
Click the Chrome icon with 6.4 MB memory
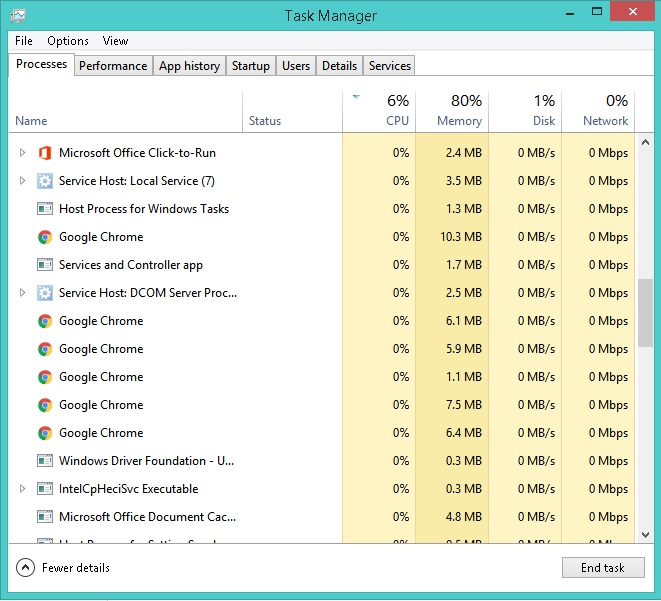pyautogui.click(x=45, y=433)
